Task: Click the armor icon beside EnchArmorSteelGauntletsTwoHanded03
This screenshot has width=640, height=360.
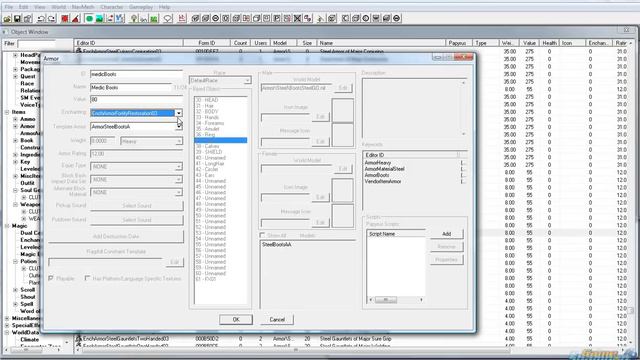Action: tap(79, 338)
